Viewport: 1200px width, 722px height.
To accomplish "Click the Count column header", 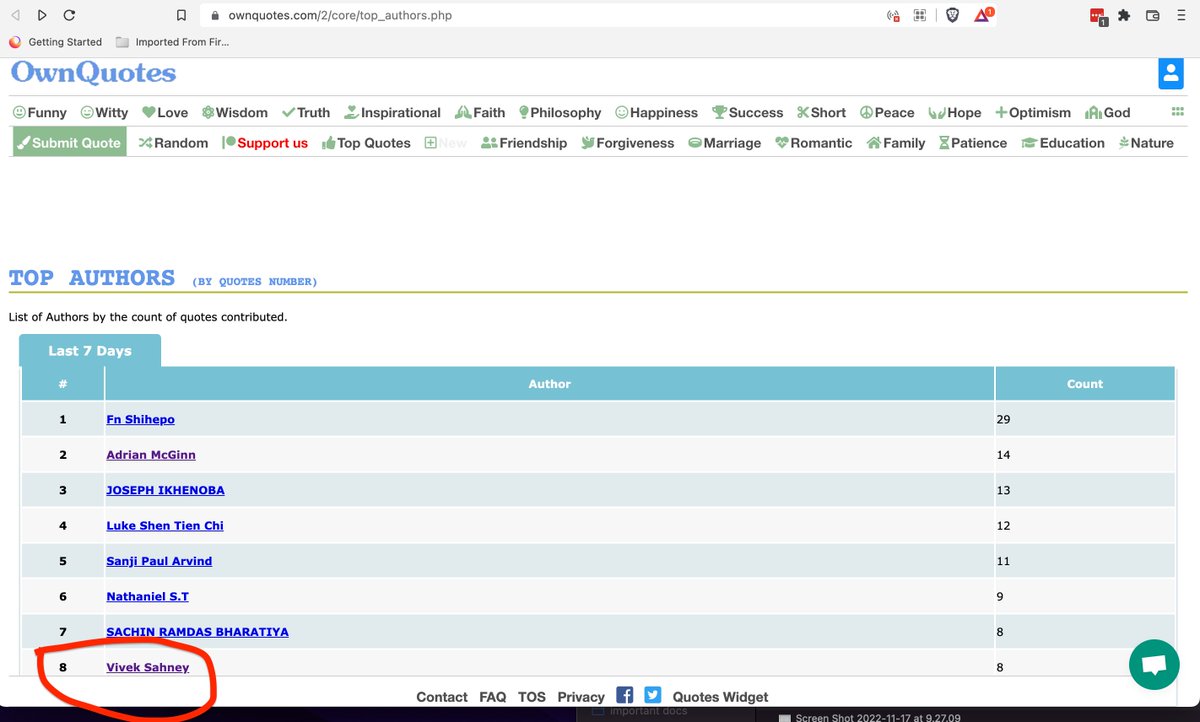I will click(x=1085, y=384).
